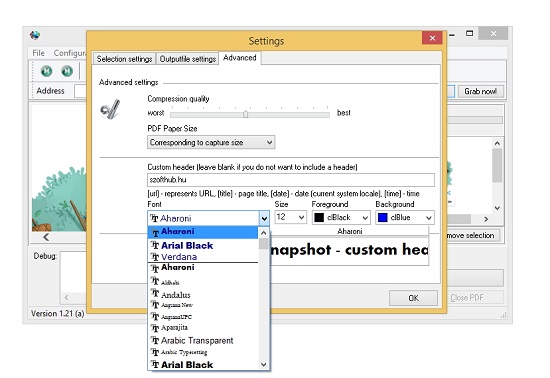Select the Aparajita font entry

(x=203, y=328)
